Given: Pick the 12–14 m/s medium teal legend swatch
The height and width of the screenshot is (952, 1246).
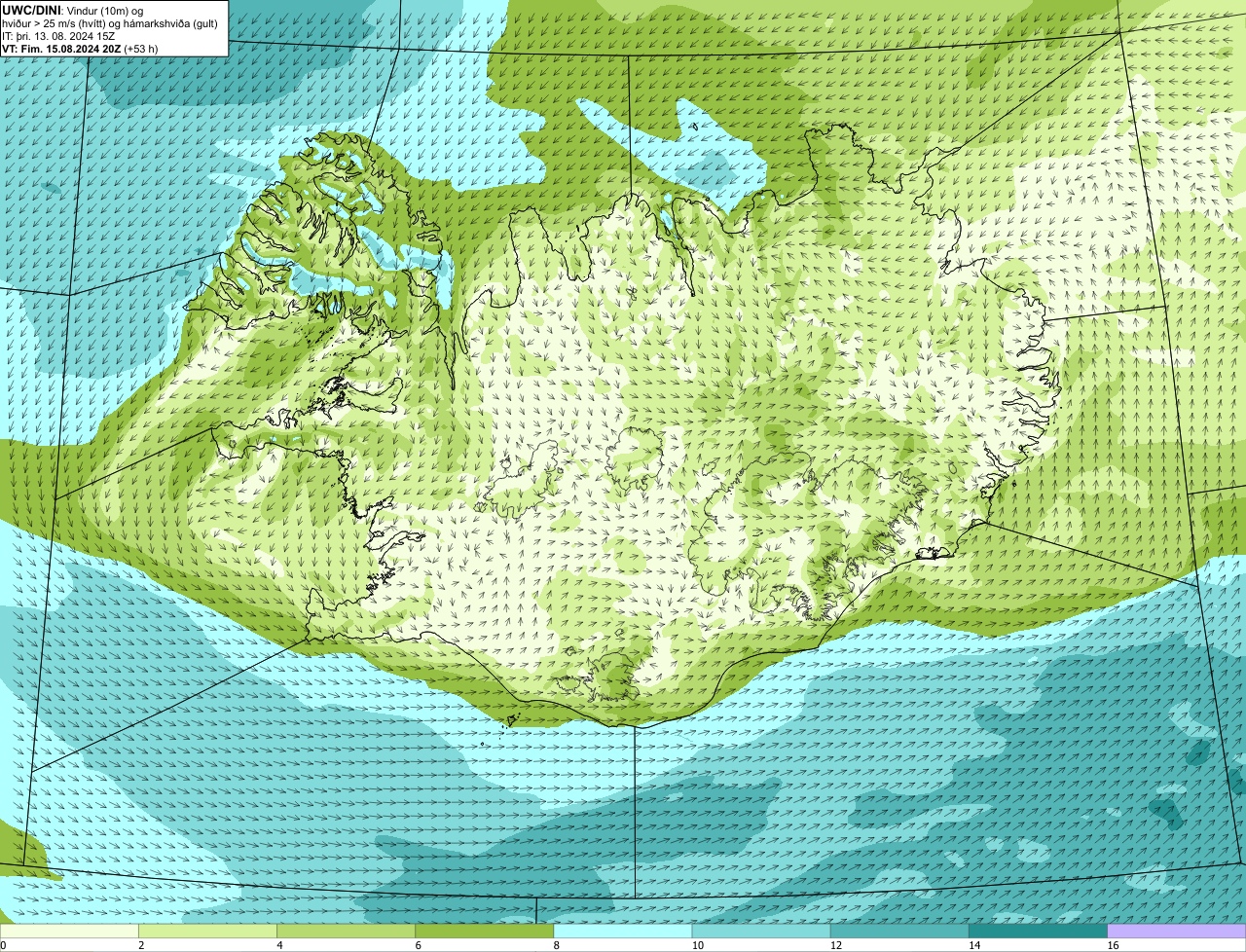Looking at the screenshot, I should coord(900,931).
